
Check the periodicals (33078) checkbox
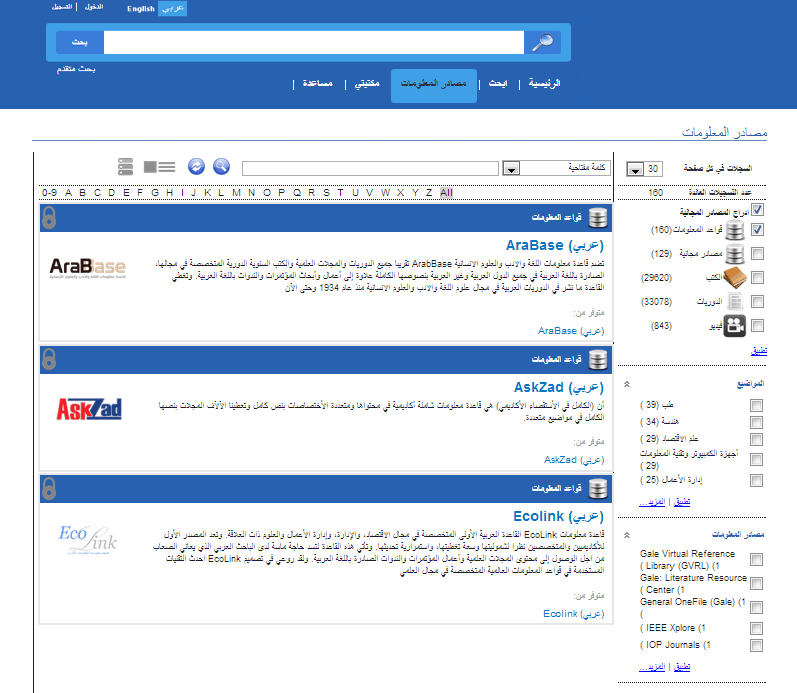pyautogui.click(x=757, y=302)
